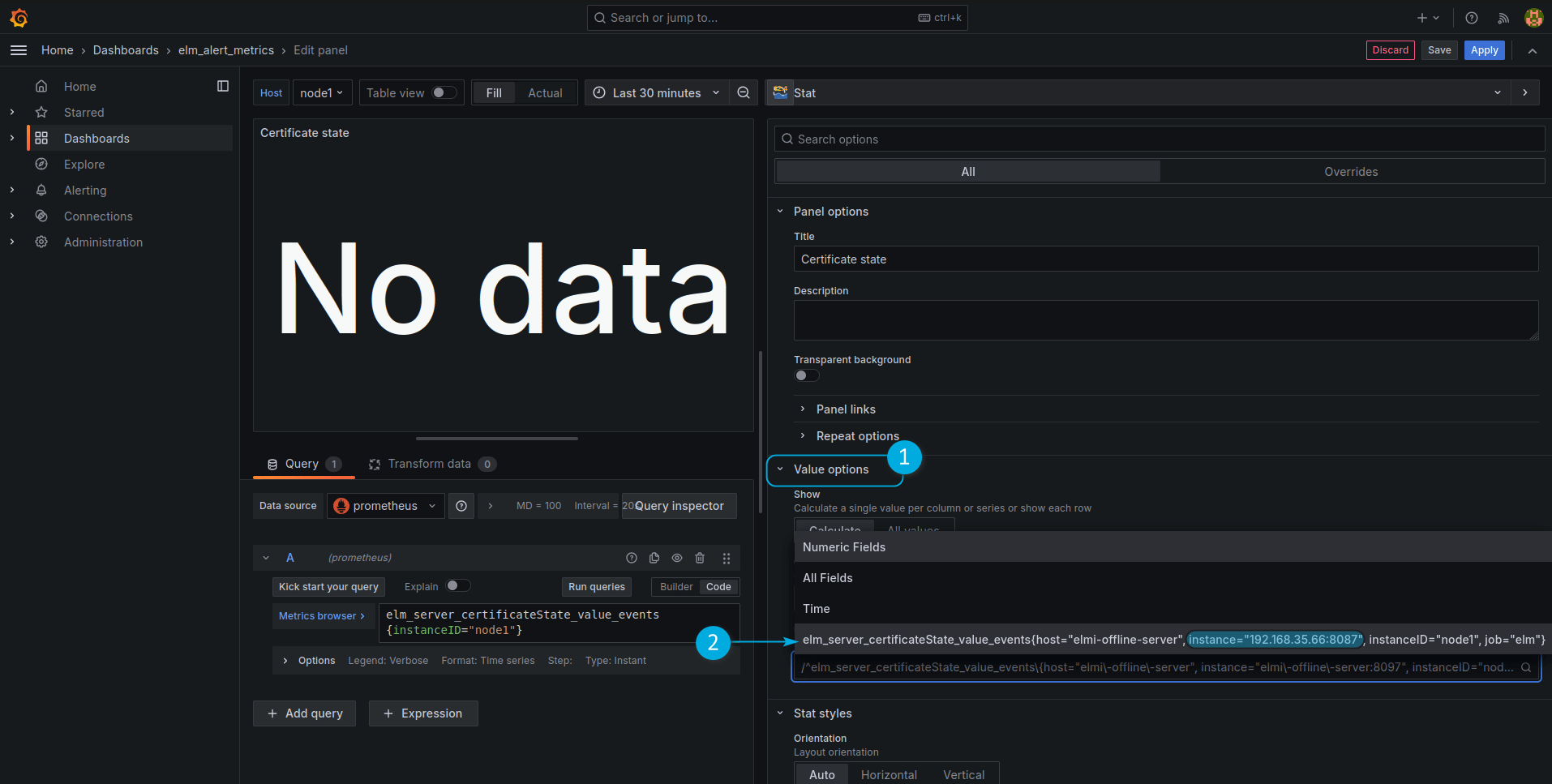The image size is (1552, 784).
Task: Open the help question mark icon in the top bar
Action: tap(1472, 18)
